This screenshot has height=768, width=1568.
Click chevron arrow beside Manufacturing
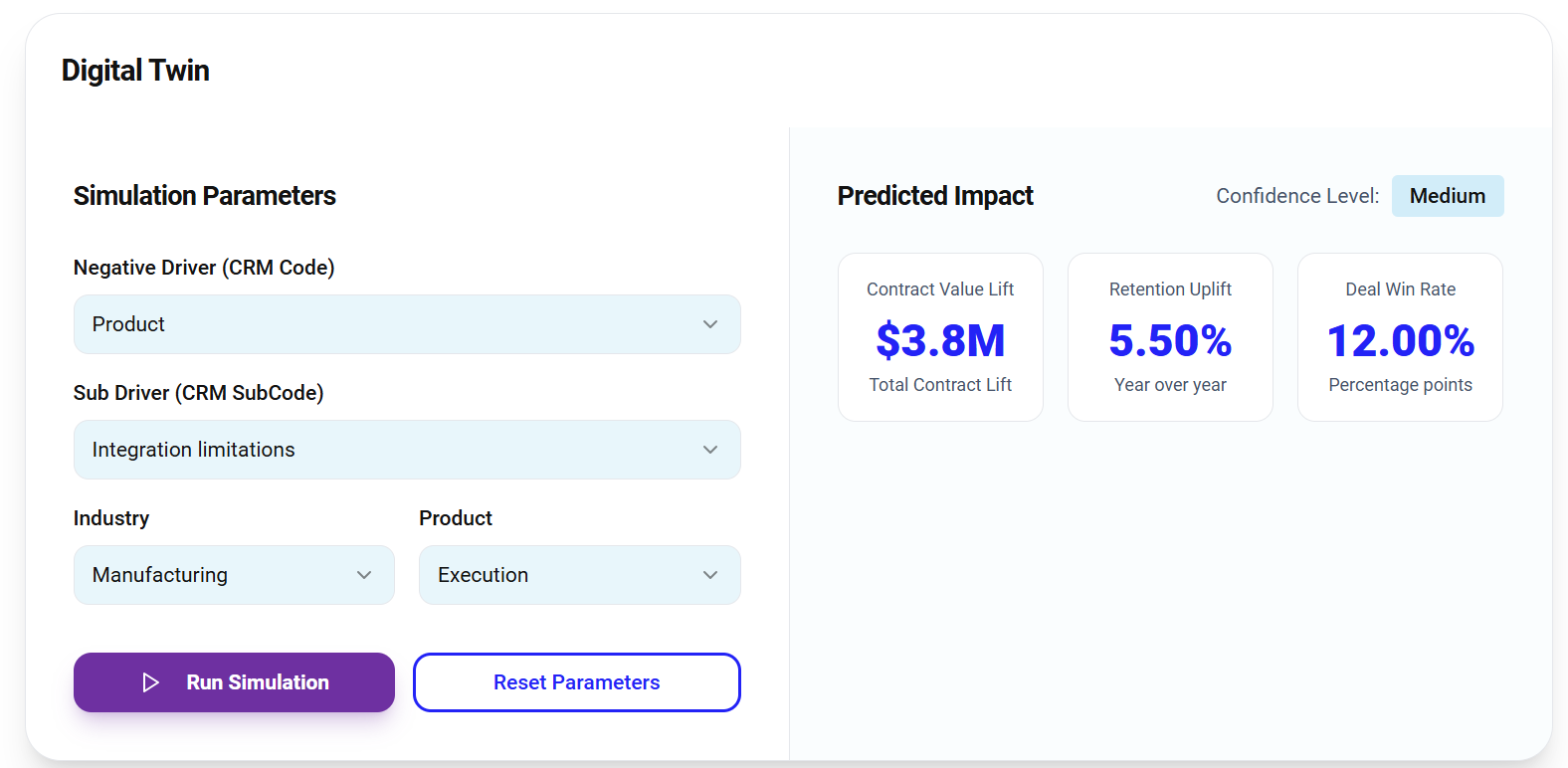point(364,575)
